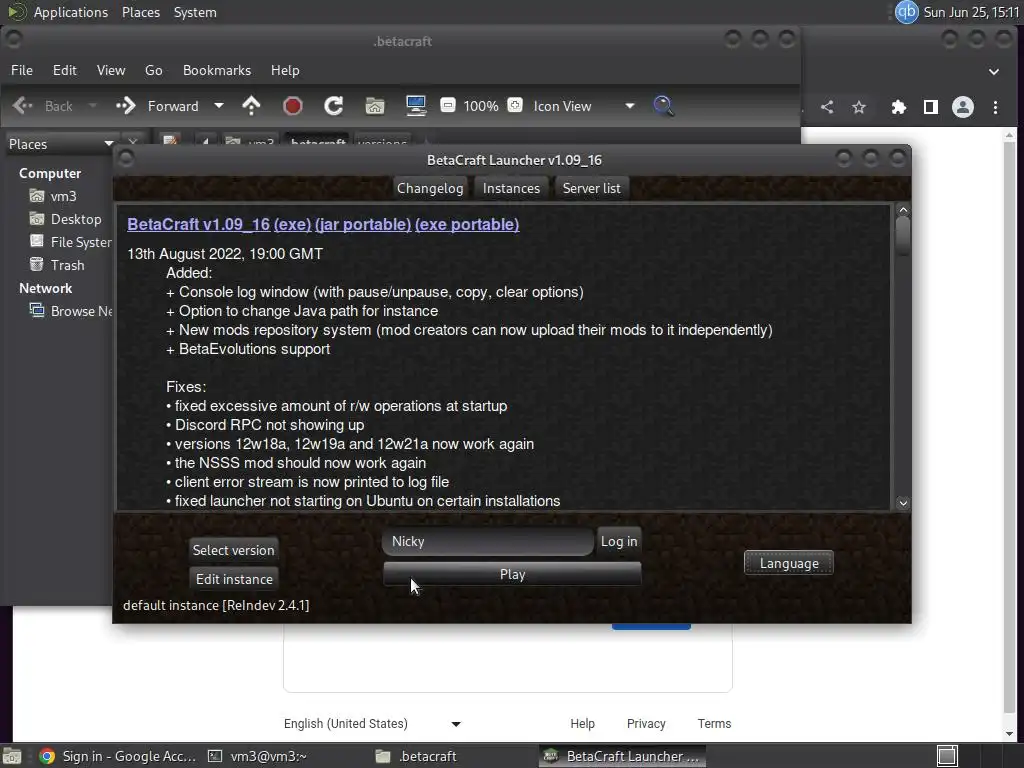This screenshot has width=1024, height=768.
Task: Open the Bookmarks menu
Action: pyautogui.click(x=217, y=70)
